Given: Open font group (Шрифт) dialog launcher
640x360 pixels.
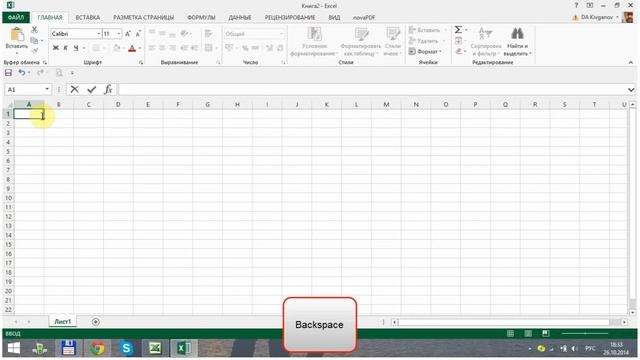Looking at the screenshot, I should click(141, 62).
